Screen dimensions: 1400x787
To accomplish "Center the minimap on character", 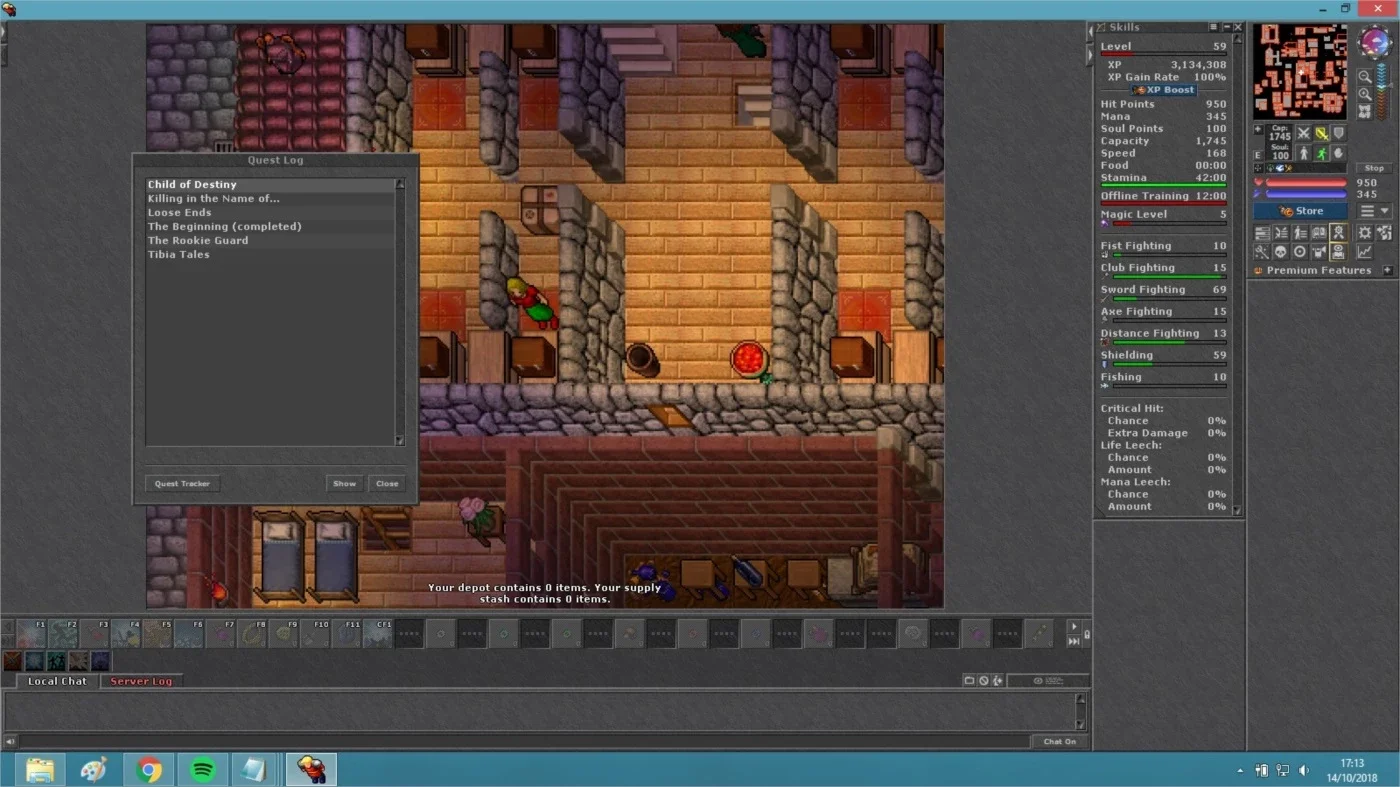I will 1365,111.
